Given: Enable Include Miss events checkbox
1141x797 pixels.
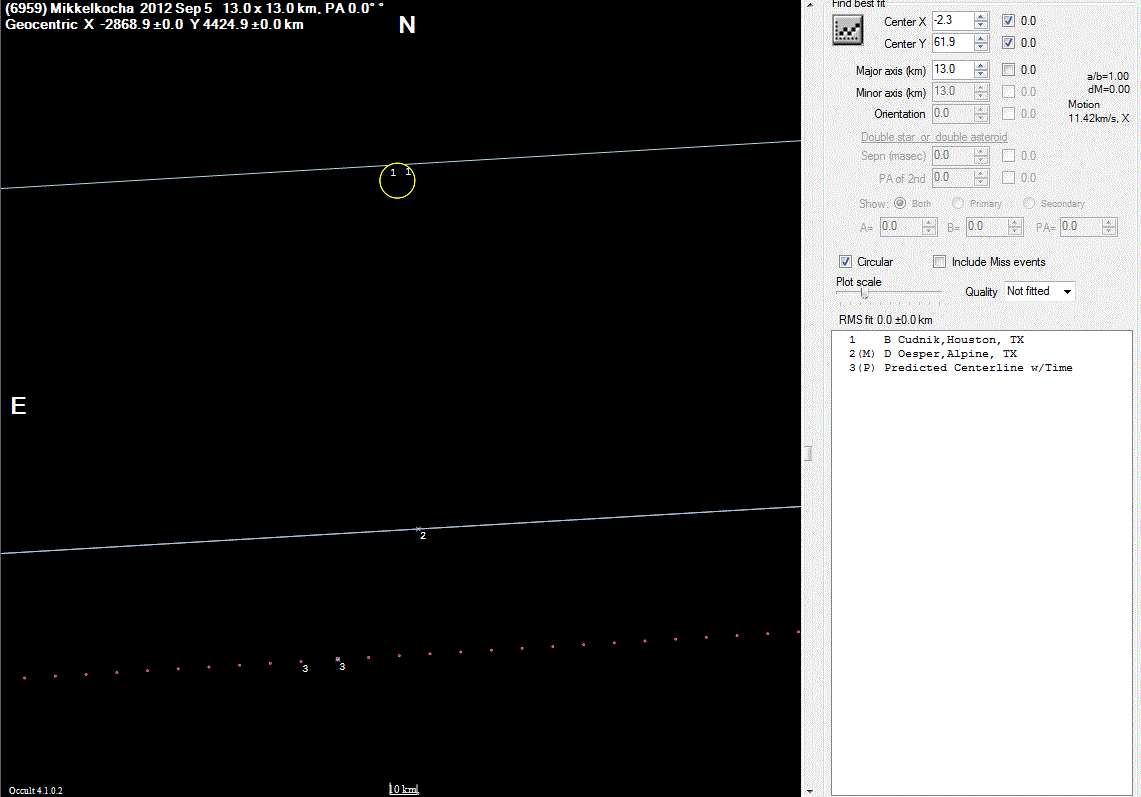Looking at the screenshot, I should pyautogui.click(x=940, y=261).
